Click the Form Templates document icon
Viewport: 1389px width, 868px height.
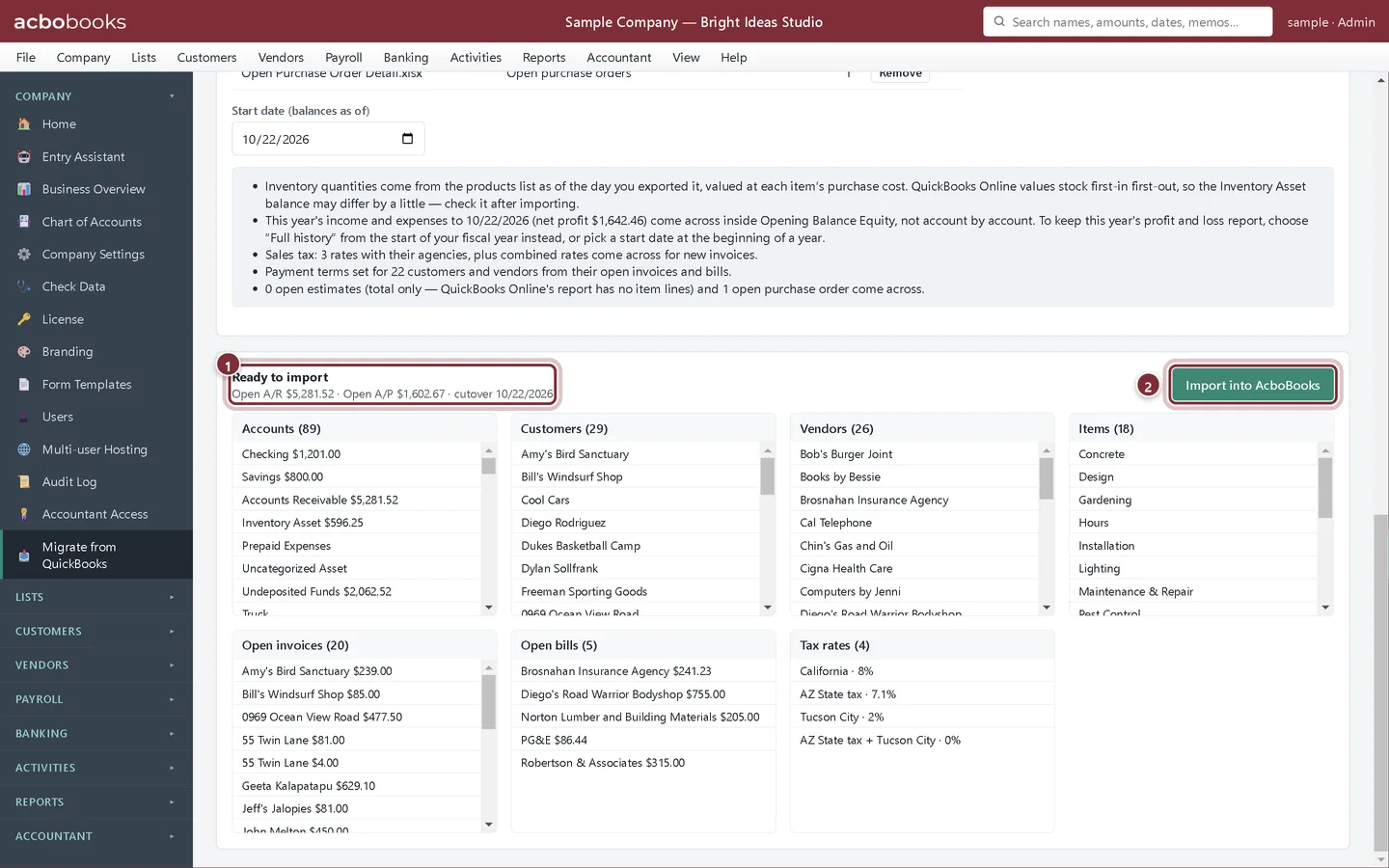click(24, 385)
